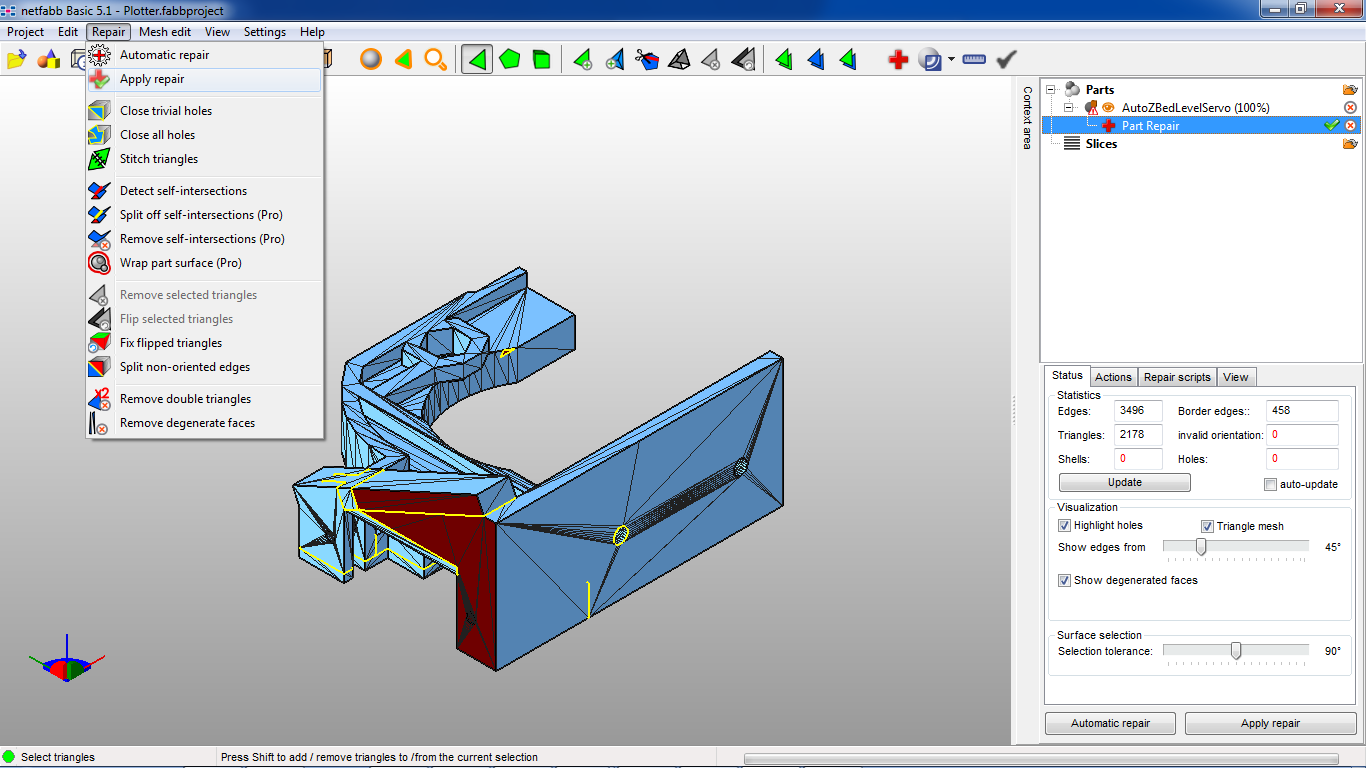
Task: Click the open project folder toolbar icon
Action: (16, 60)
